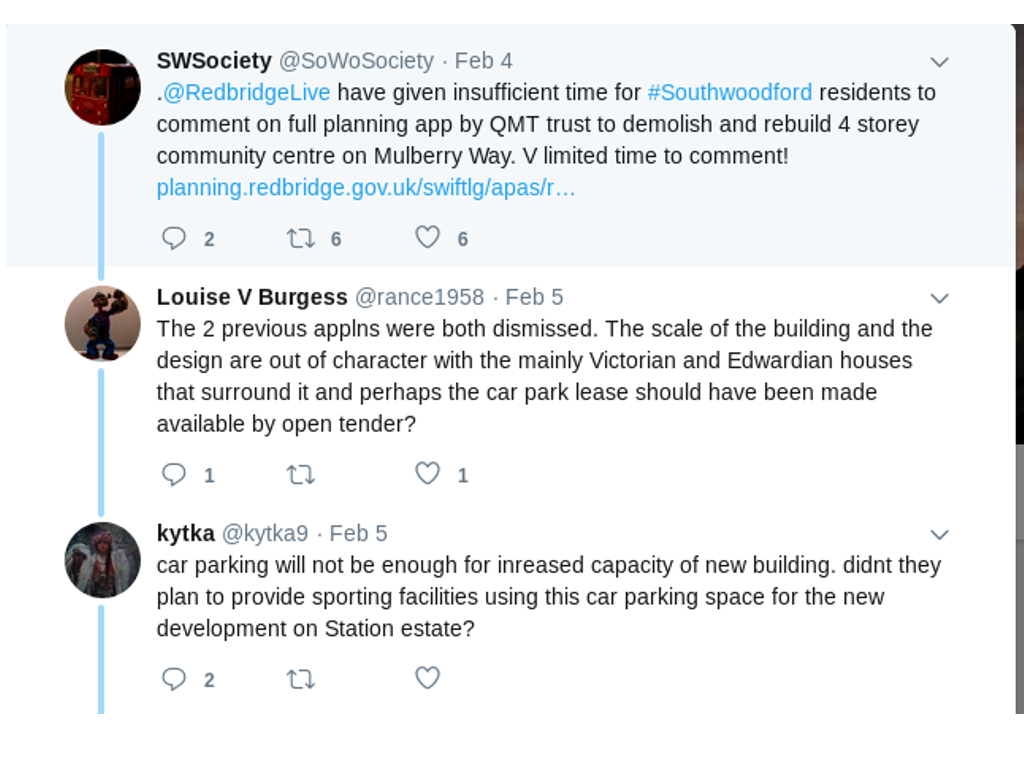Open the Louise V Burgess display name
The image size is (1024, 768).
pos(252,297)
